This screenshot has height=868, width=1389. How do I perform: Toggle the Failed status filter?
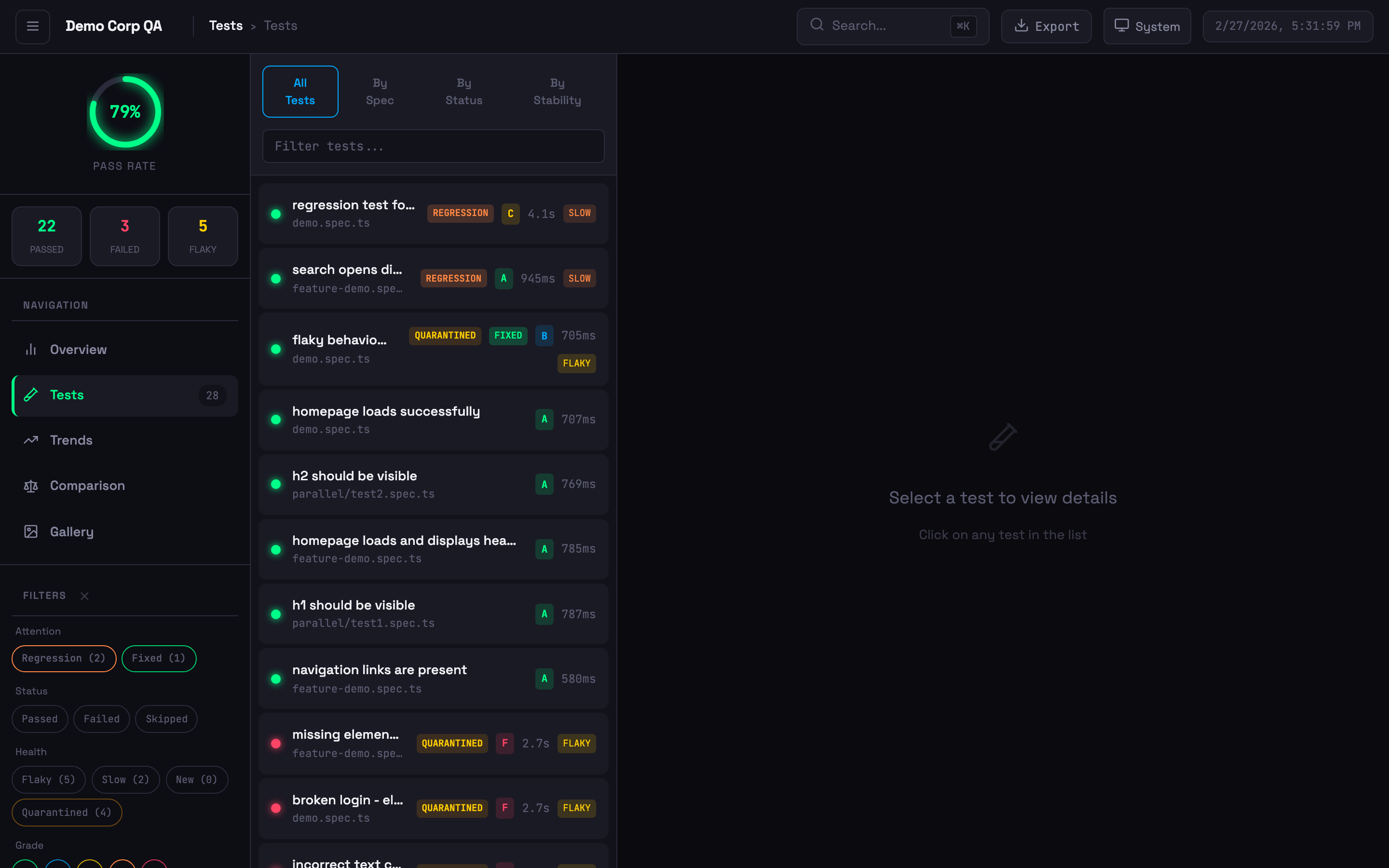102,719
